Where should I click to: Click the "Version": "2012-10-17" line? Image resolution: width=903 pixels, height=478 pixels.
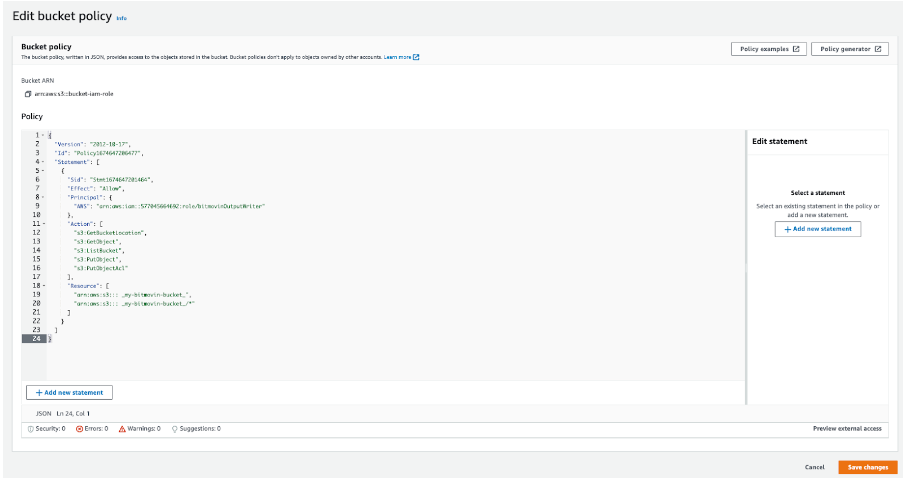tap(93, 144)
